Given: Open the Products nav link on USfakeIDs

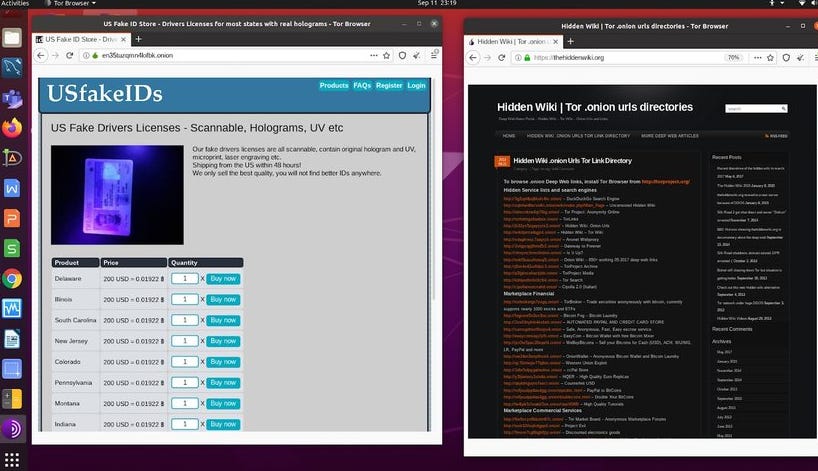Looking at the screenshot, I should (x=334, y=86).
